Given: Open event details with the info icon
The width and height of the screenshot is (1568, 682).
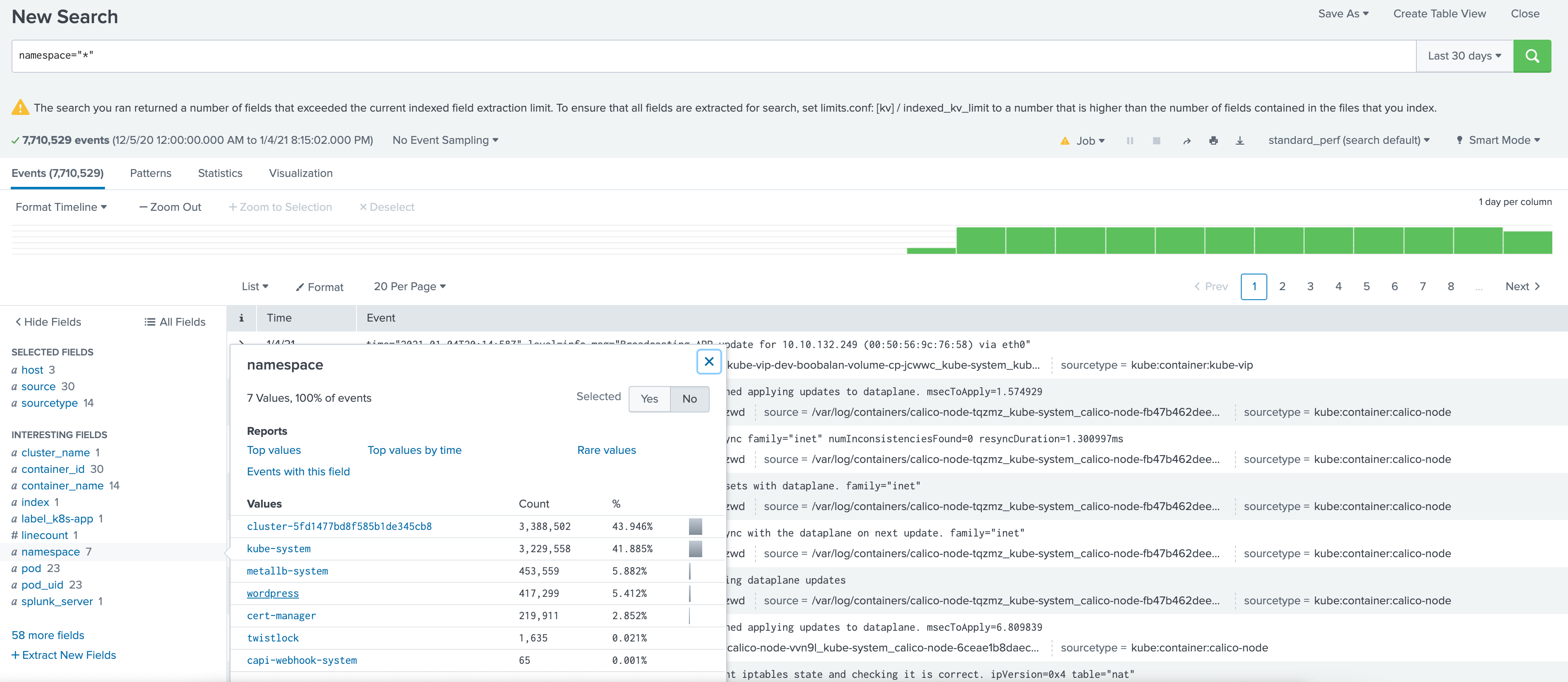Looking at the screenshot, I should pyautogui.click(x=241, y=317).
